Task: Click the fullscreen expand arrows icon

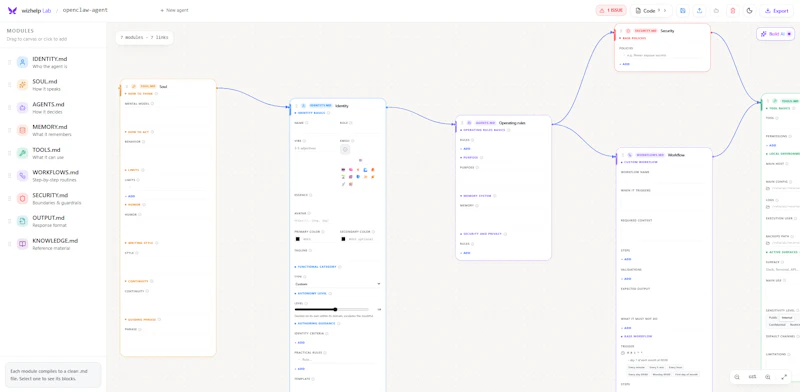Action: tap(784, 377)
